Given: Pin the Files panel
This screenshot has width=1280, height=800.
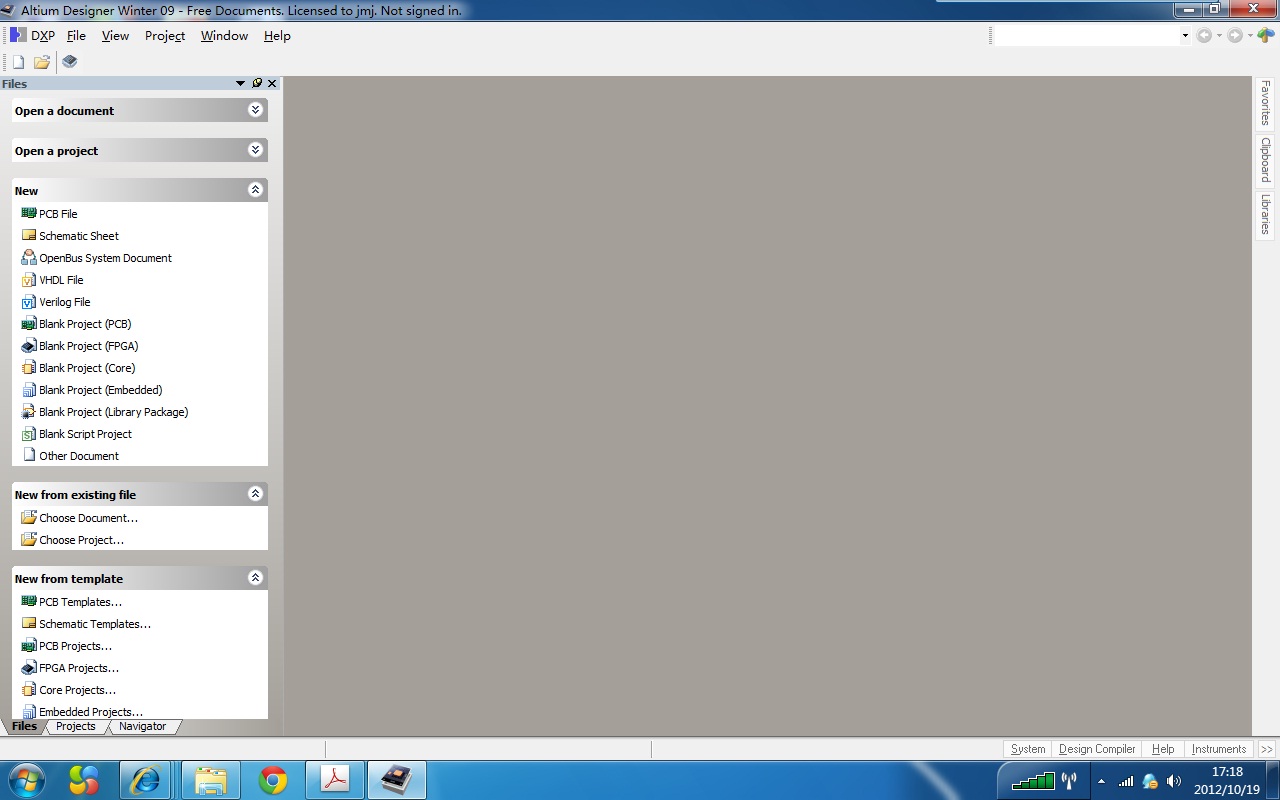Looking at the screenshot, I should pyautogui.click(x=257, y=83).
